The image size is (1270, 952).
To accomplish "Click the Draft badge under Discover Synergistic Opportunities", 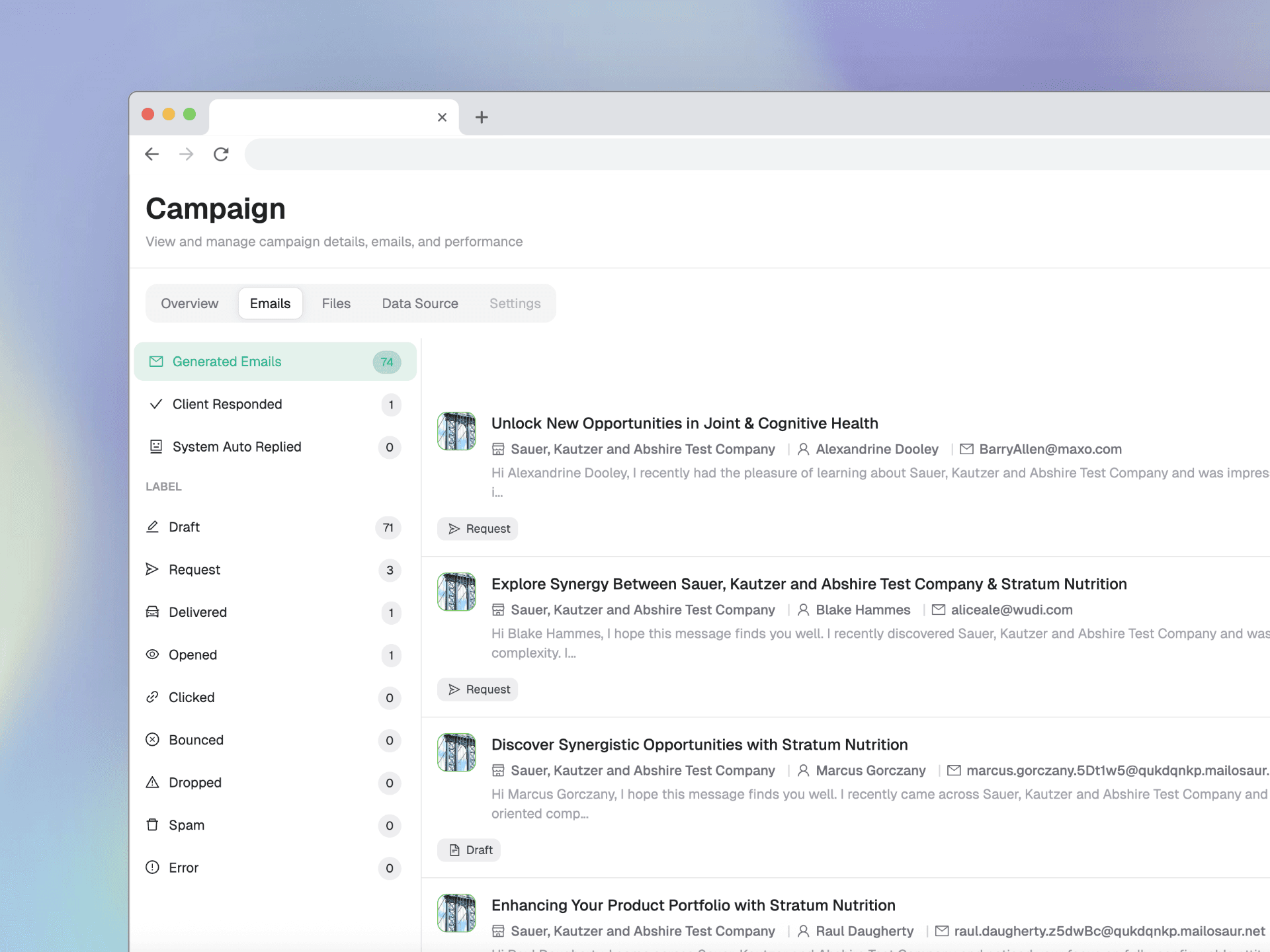I will click(x=468, y=850).
